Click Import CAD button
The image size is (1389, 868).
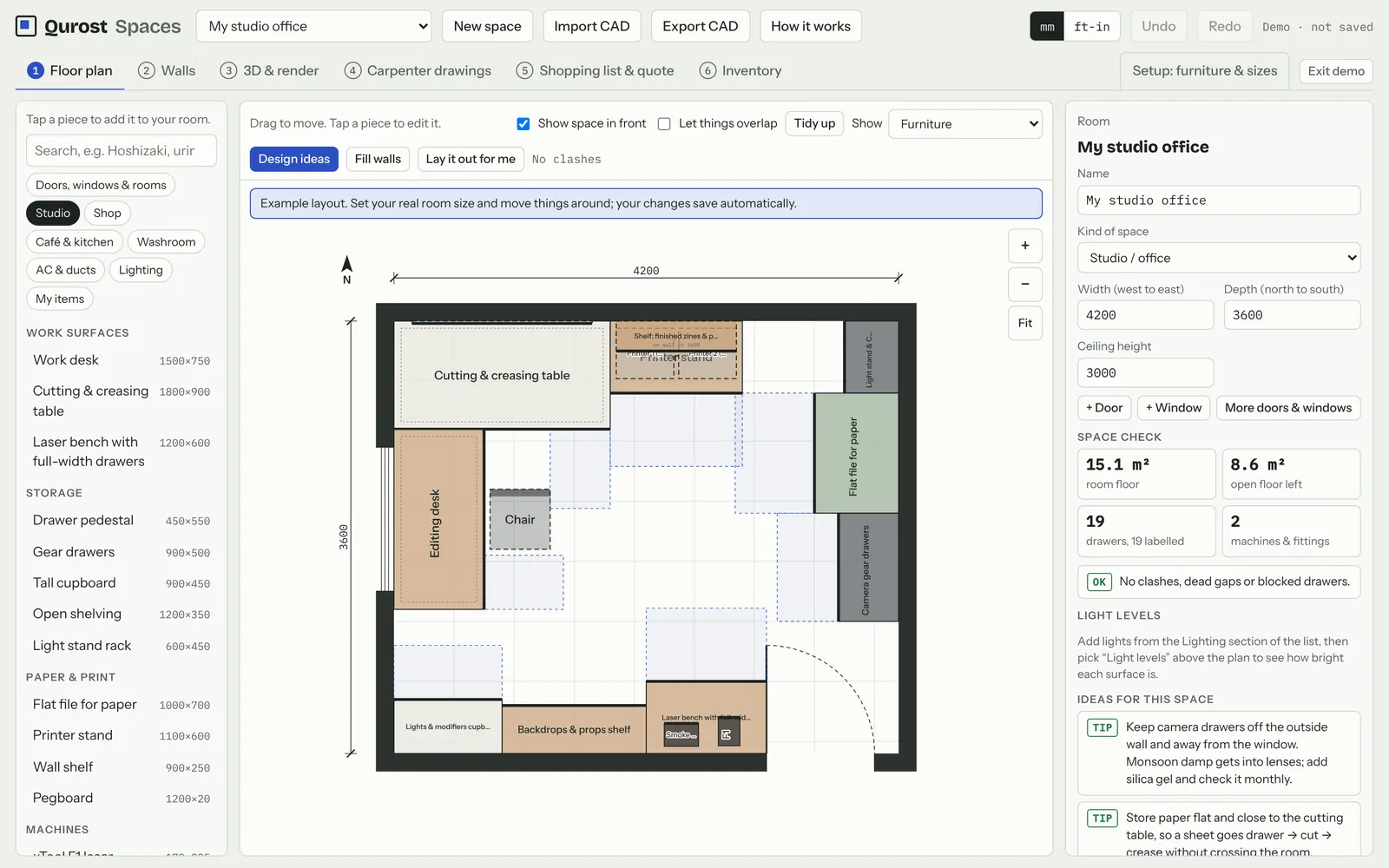[x=592, y=26]
